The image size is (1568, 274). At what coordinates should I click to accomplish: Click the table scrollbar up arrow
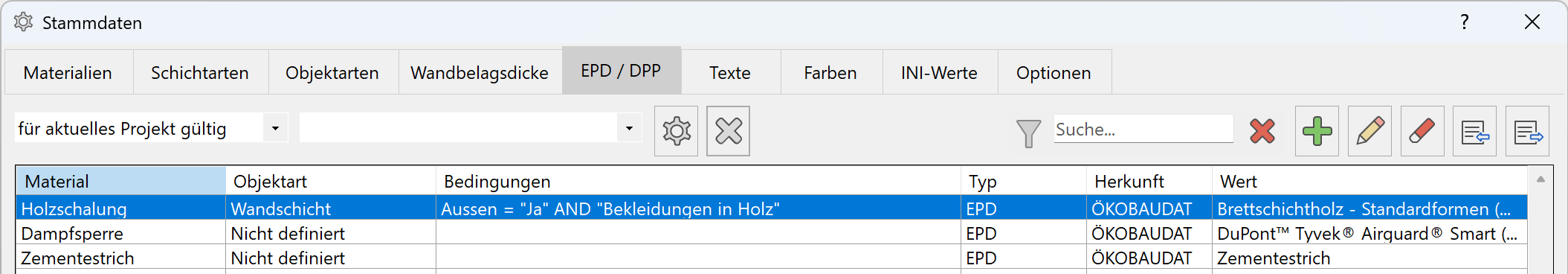1540,179
